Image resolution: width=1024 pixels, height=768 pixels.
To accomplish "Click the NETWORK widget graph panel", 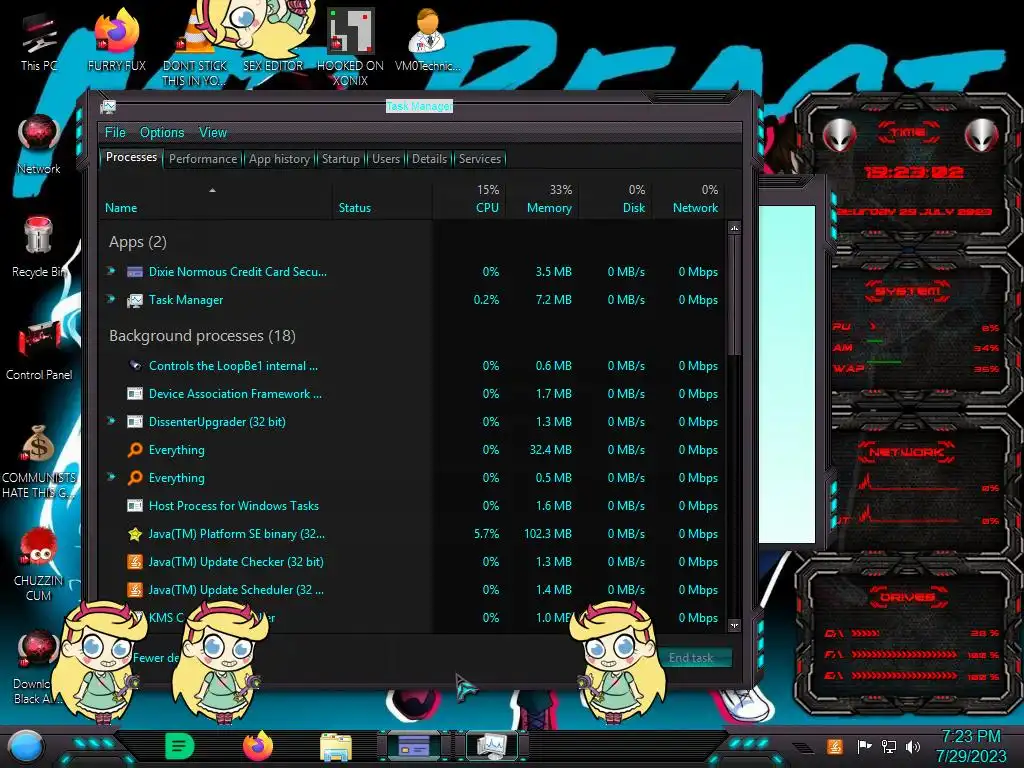I will [x=914, y=487].
